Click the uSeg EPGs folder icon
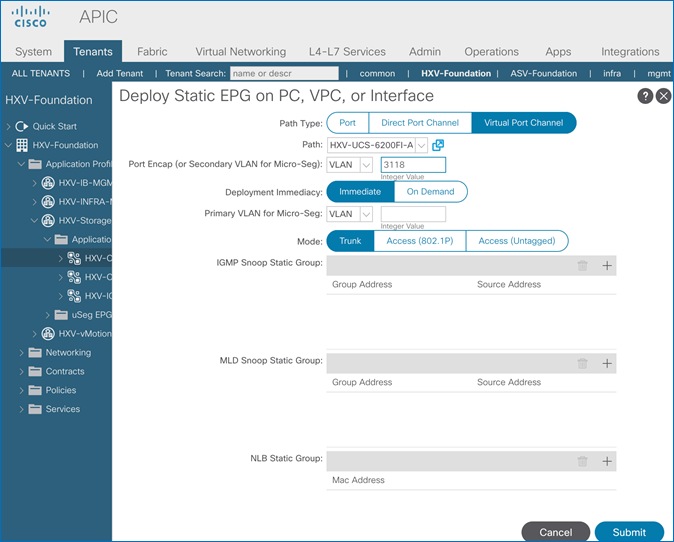Viewport: 674px width, 542px height. tap(61, 315)
